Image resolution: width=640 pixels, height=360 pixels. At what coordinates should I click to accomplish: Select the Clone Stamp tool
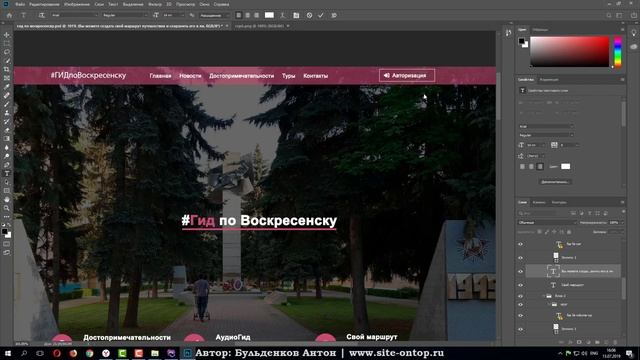coord(7,113)
